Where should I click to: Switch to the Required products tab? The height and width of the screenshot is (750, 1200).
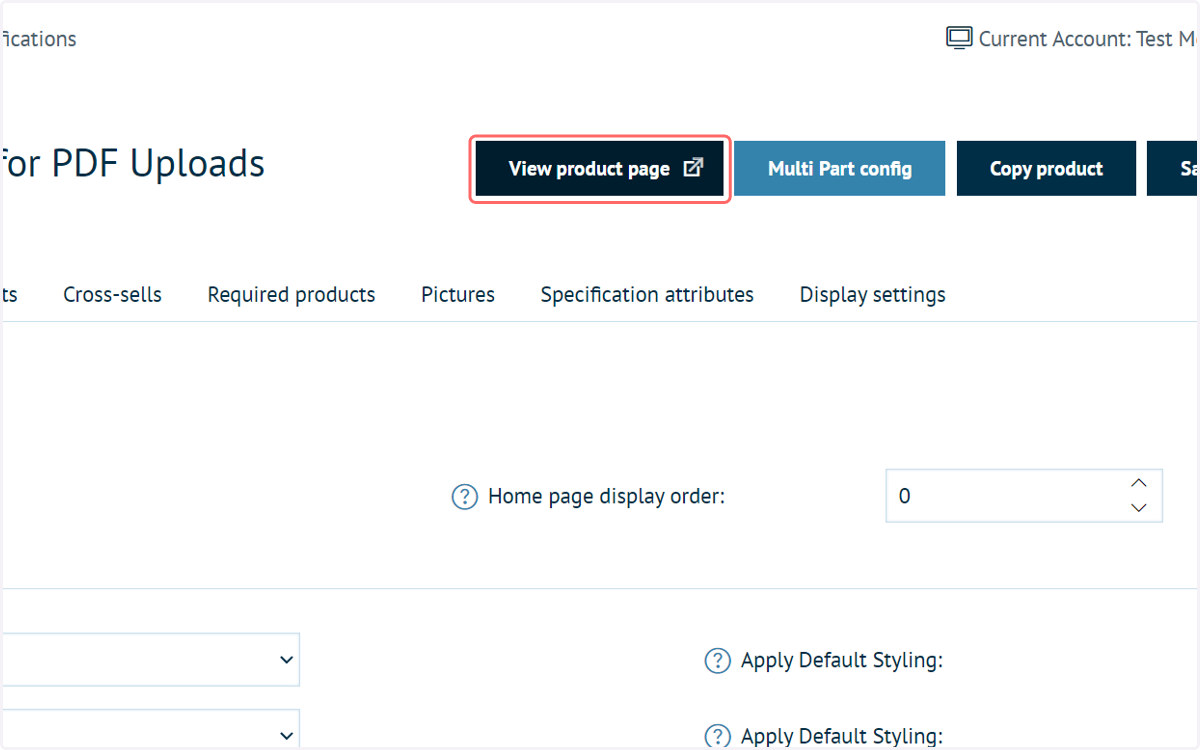pos(291,295)
